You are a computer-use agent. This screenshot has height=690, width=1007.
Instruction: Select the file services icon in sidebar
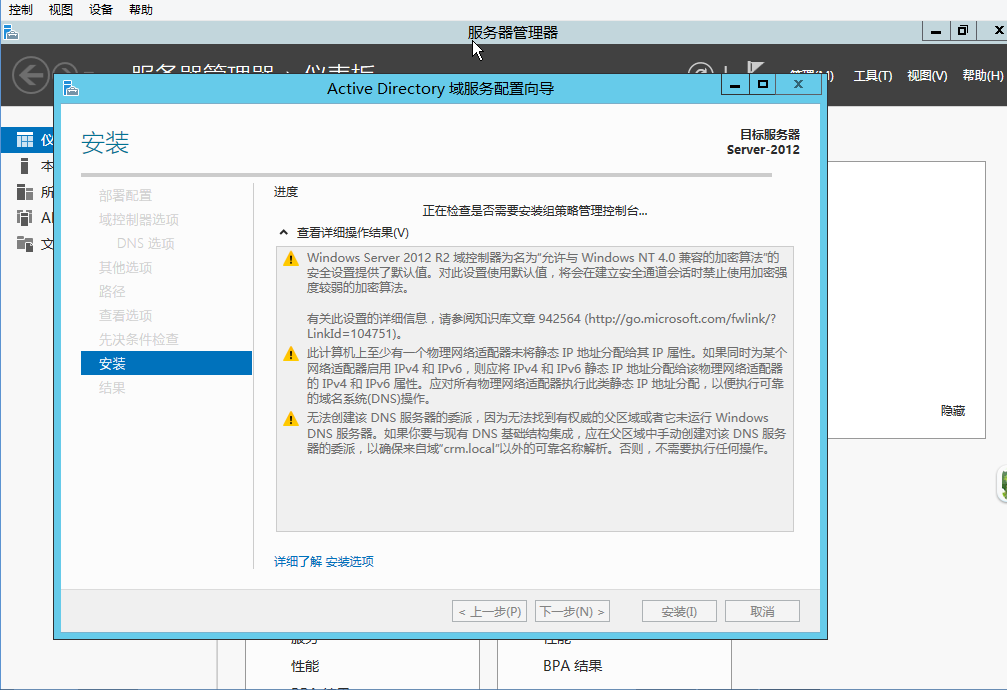pyautogui.click(x=24, y=243)
